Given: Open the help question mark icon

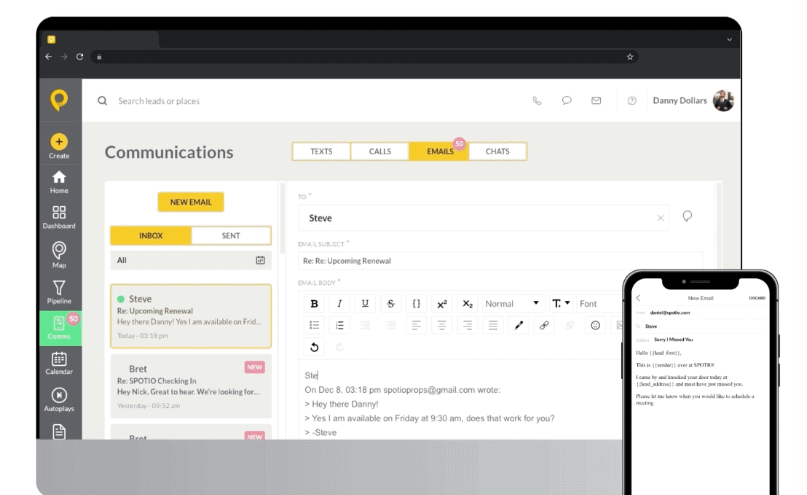Looking at the screenshot, I should coord(631,101).
